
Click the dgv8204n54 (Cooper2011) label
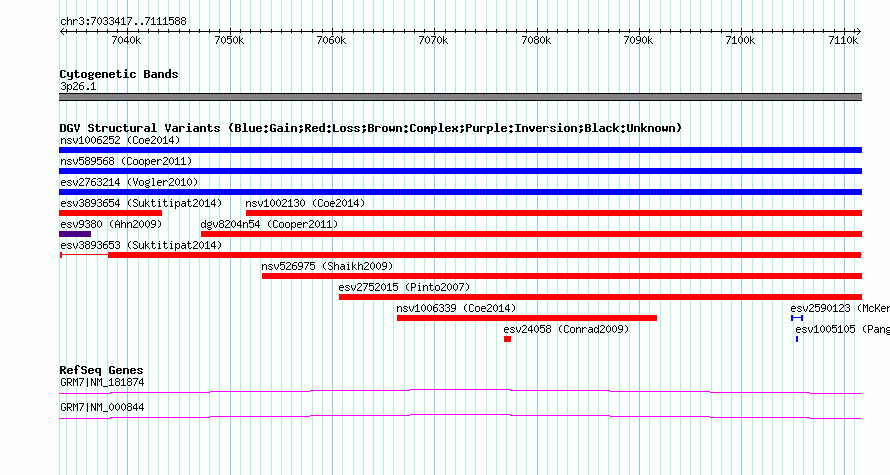point(269,224)
